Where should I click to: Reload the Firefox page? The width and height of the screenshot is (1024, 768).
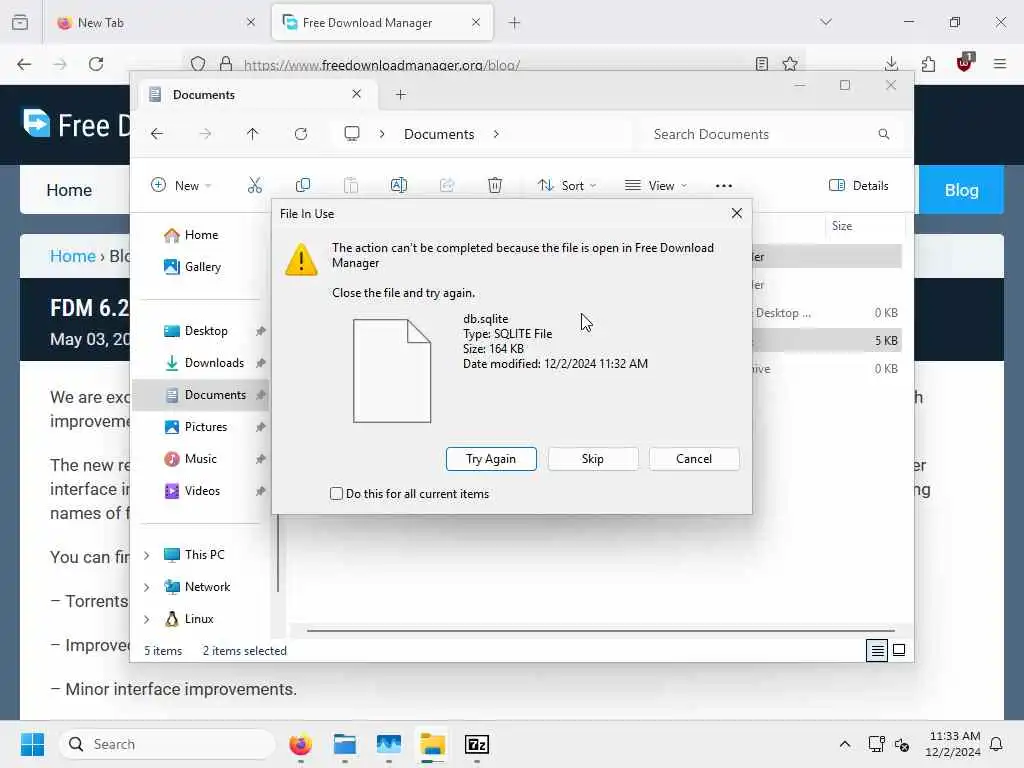pyautogui.click(x=96, y=64)
